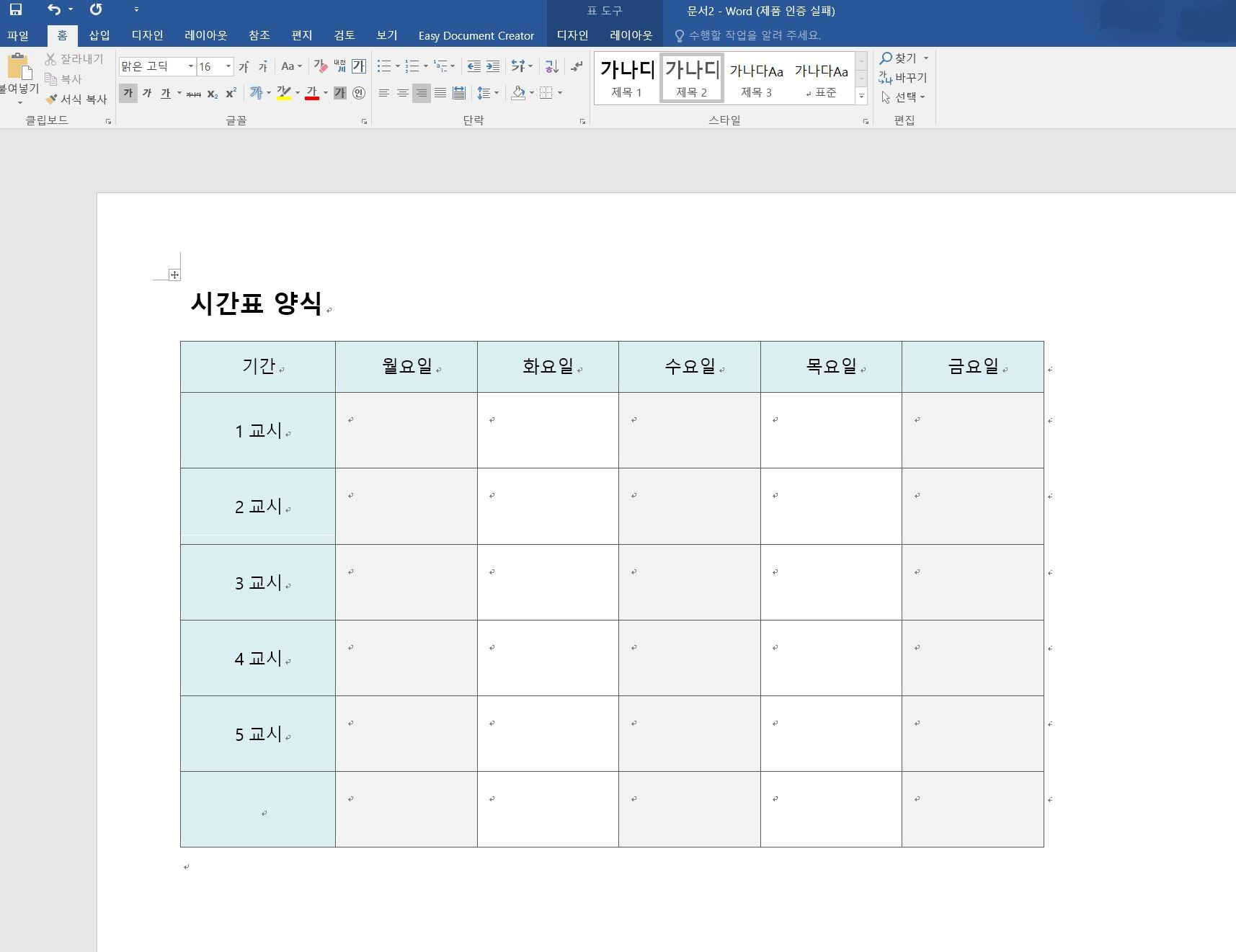Toggle subscript formatting
This screenshot has height=952, width=1236.
(213, 93)
